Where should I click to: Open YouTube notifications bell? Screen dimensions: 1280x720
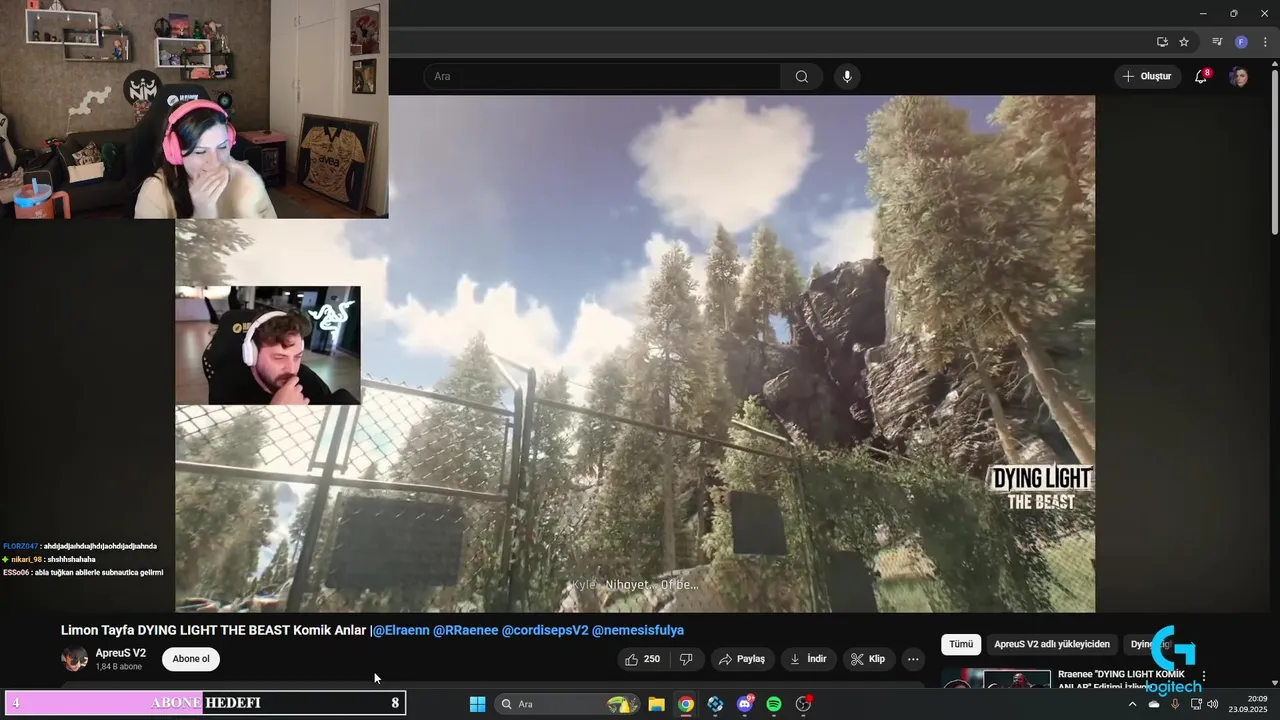pyautogui.click(x=1201, y=77)
